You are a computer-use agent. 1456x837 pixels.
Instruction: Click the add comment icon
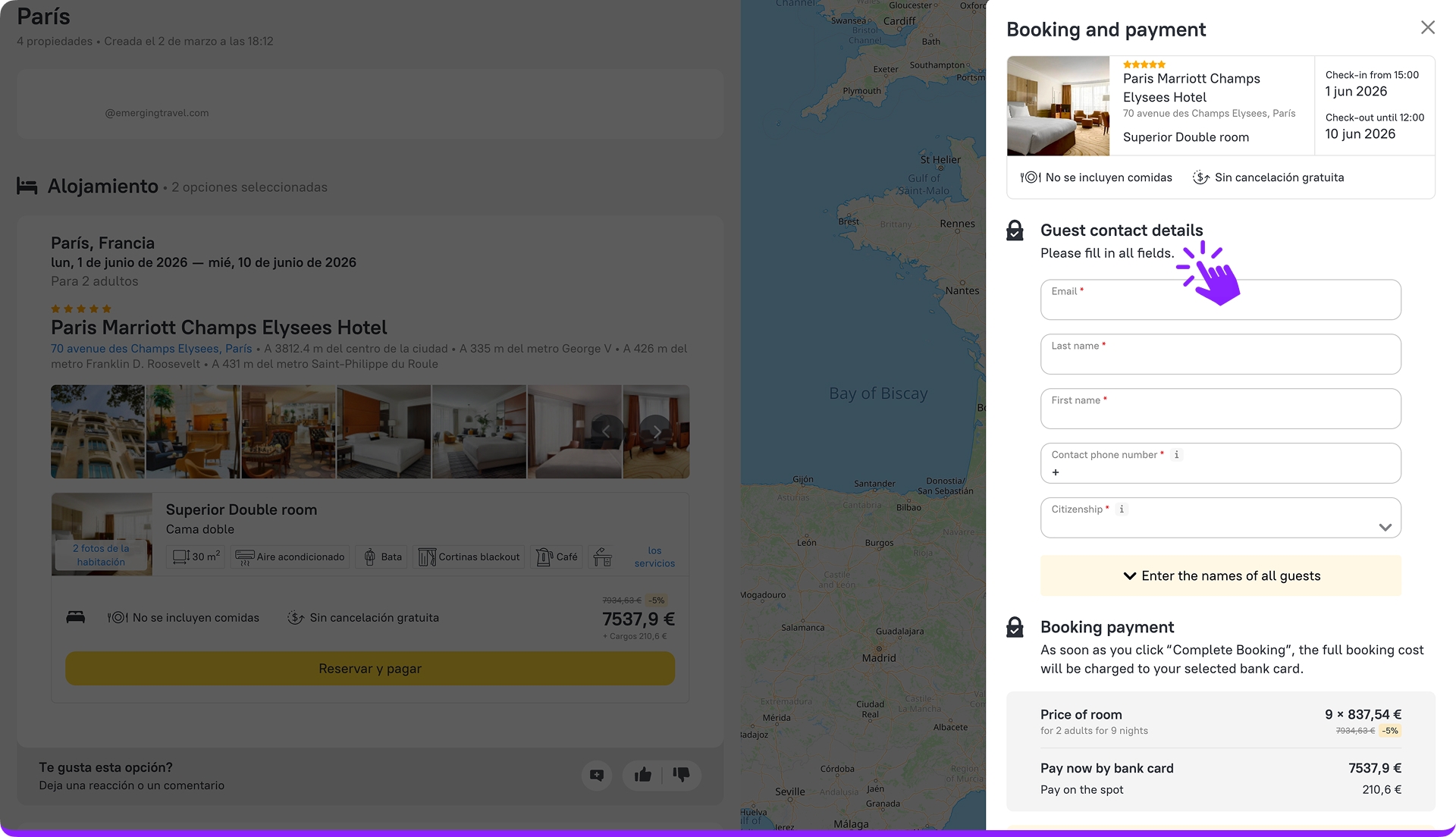(x=597, y=775)
